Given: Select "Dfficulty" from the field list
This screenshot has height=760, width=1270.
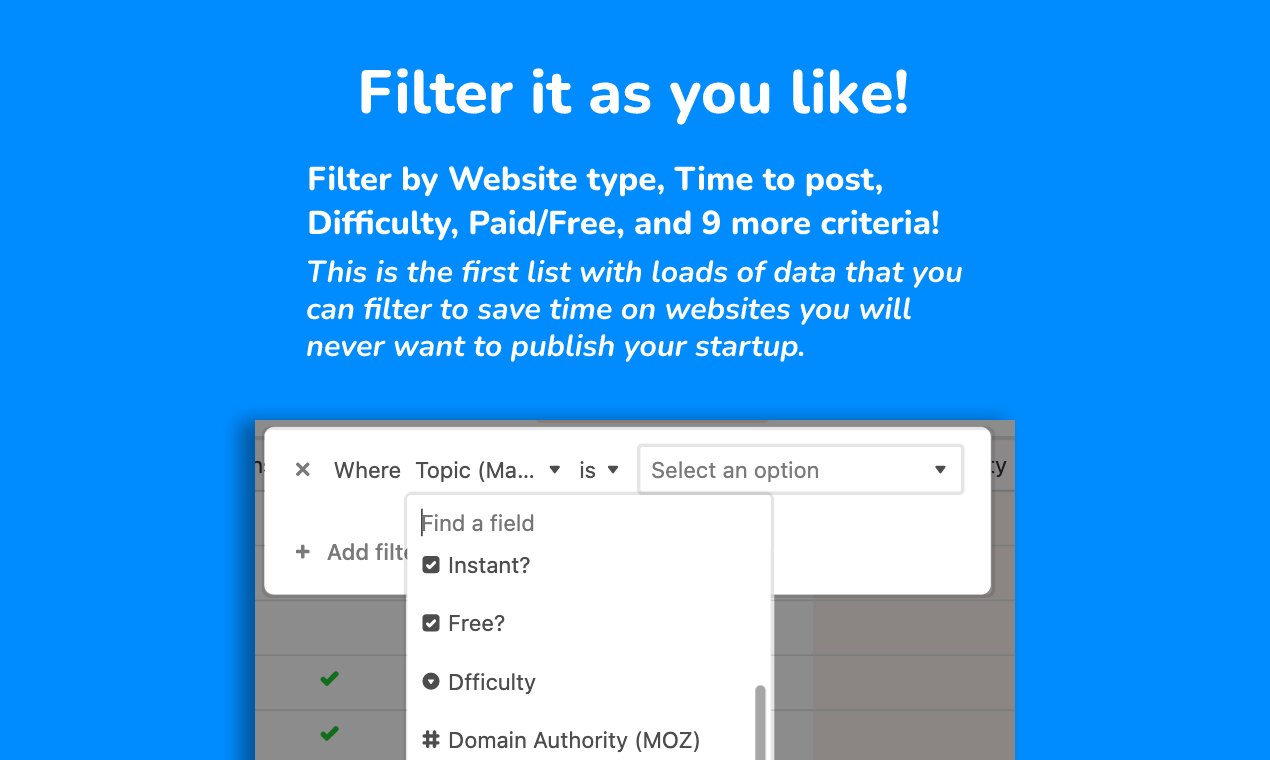Looking at the screenshot, I should (x=491, y=681).
